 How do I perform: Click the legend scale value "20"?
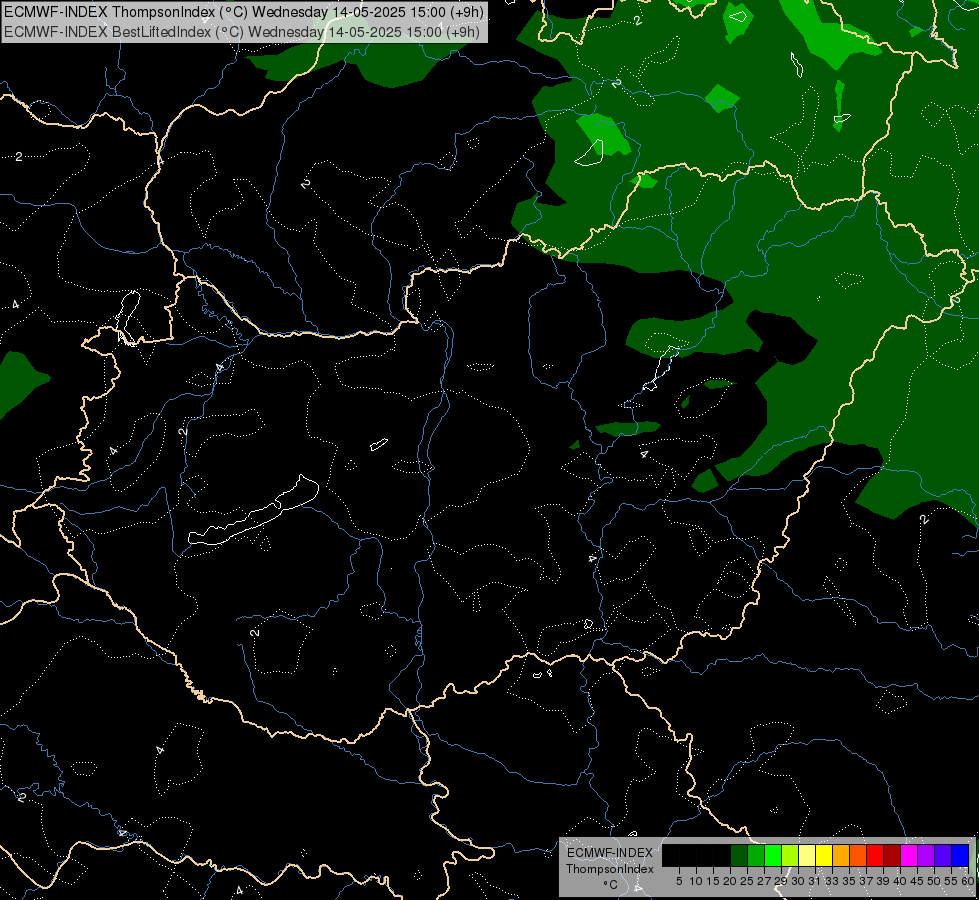point(730,881)
